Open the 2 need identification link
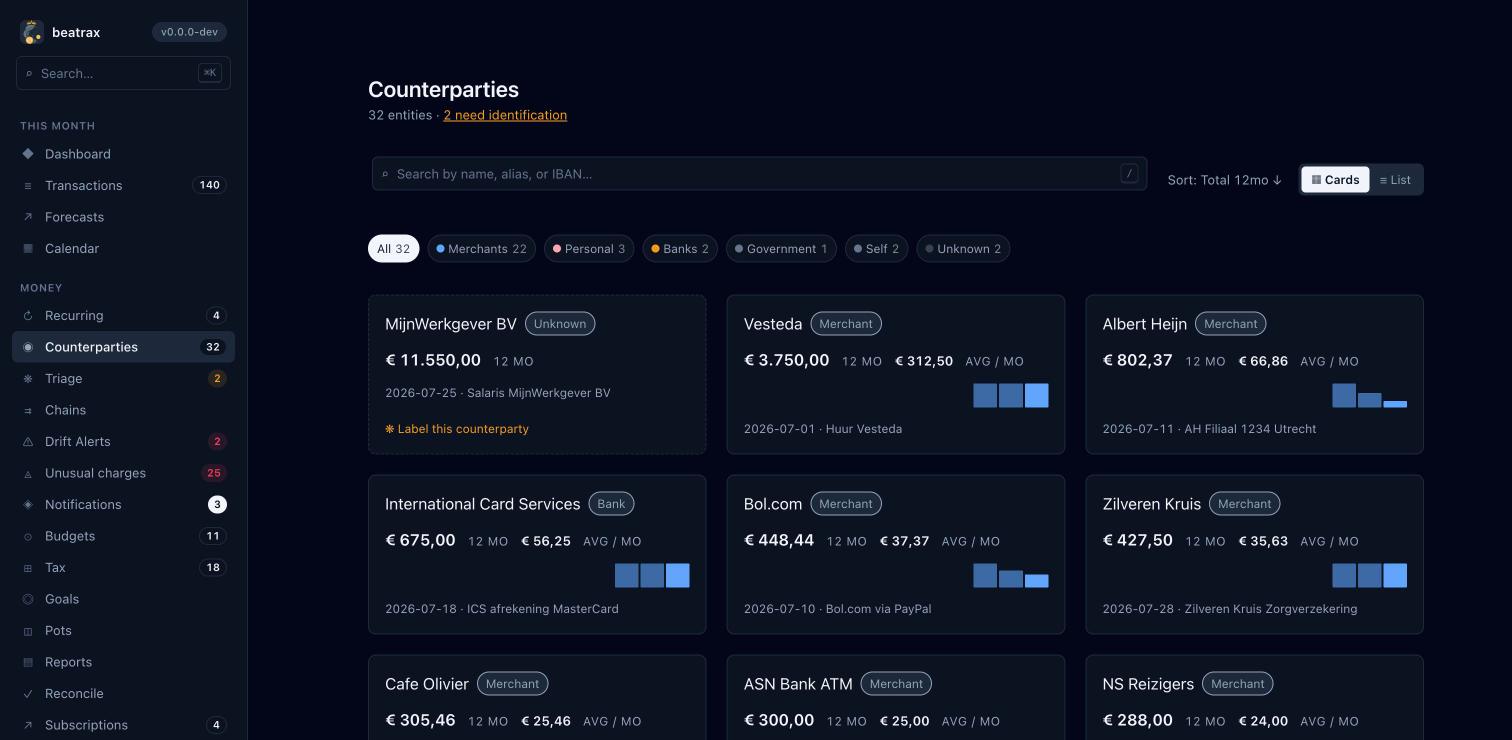Viewport: 1512px width, 740px height. click(505, 115)
